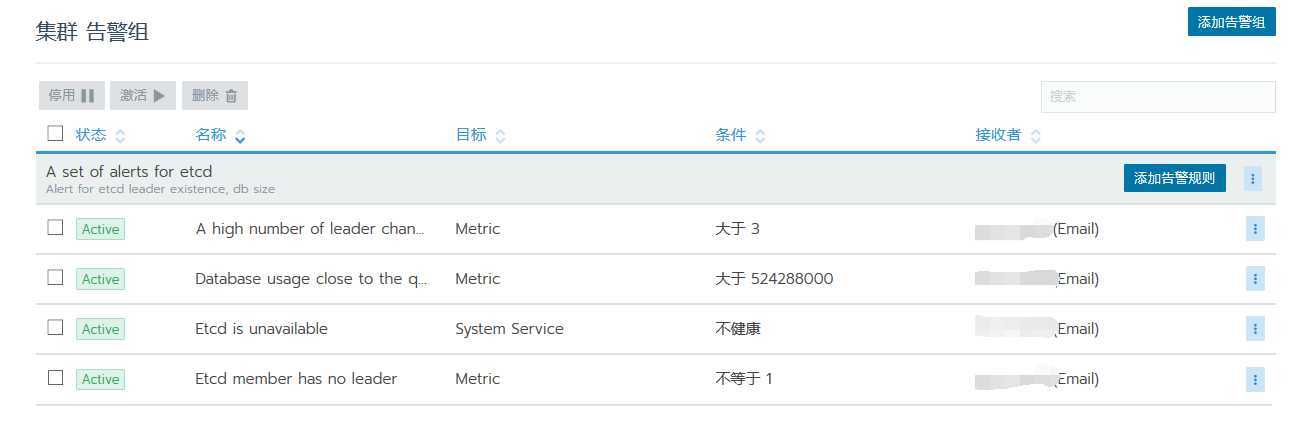Click the 激活 activate button
The height and width of the screenshot is (427, 1295).
143,96
